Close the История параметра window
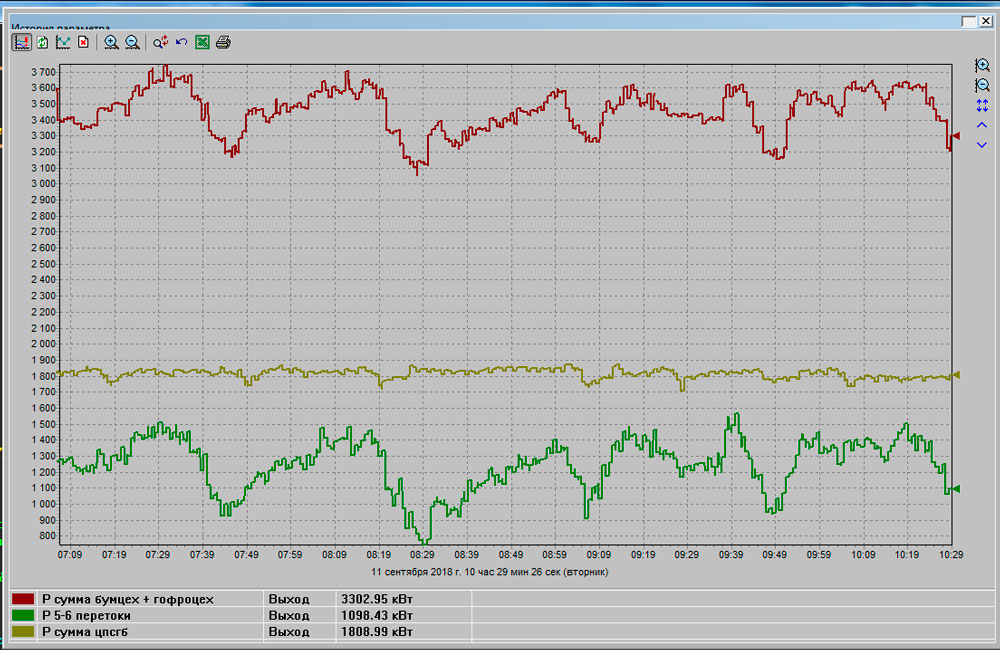The image size is (1000, 650). [984, 21]
